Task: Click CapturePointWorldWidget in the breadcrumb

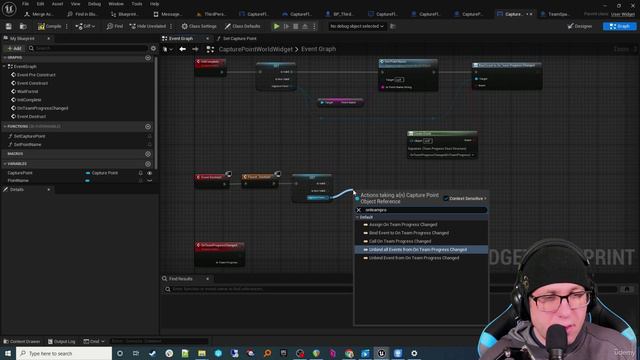Action: tap(256, 49)
